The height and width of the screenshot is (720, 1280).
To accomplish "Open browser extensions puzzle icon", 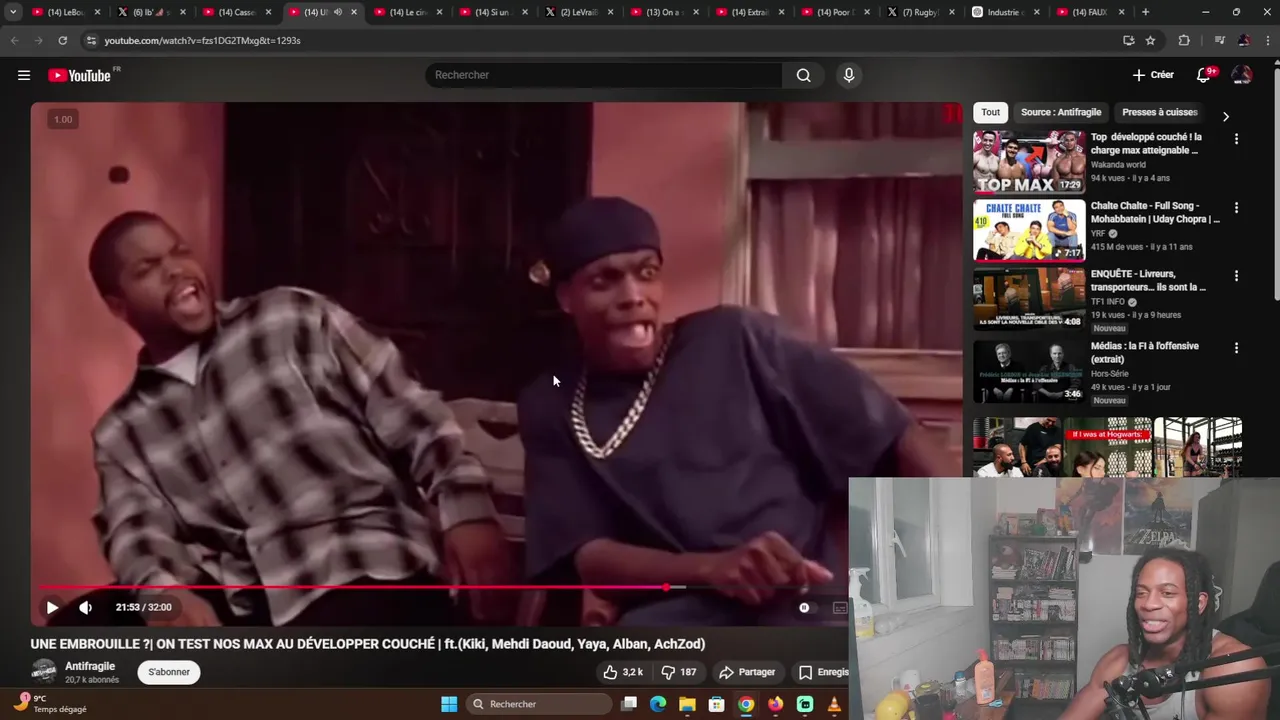I will click(1184, 40).
